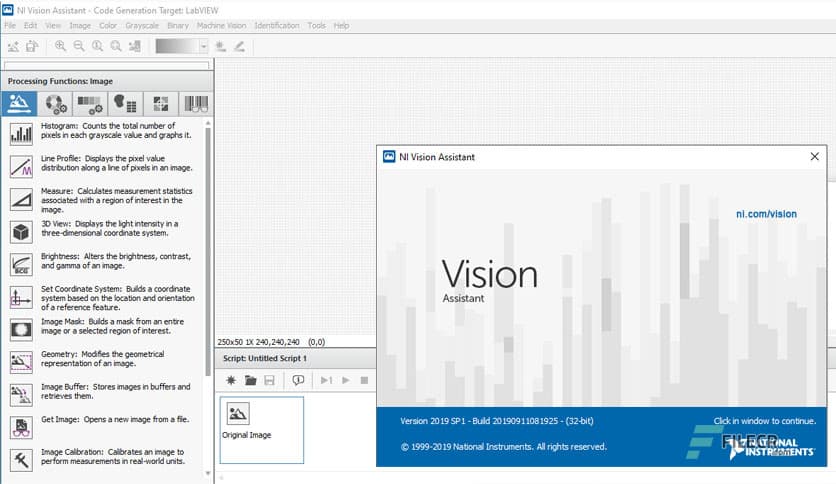Image resolution: width=836 pixels, height=484 pixels.
Task: Click the Histogram function icon
Action: click(x=21, y=134)
